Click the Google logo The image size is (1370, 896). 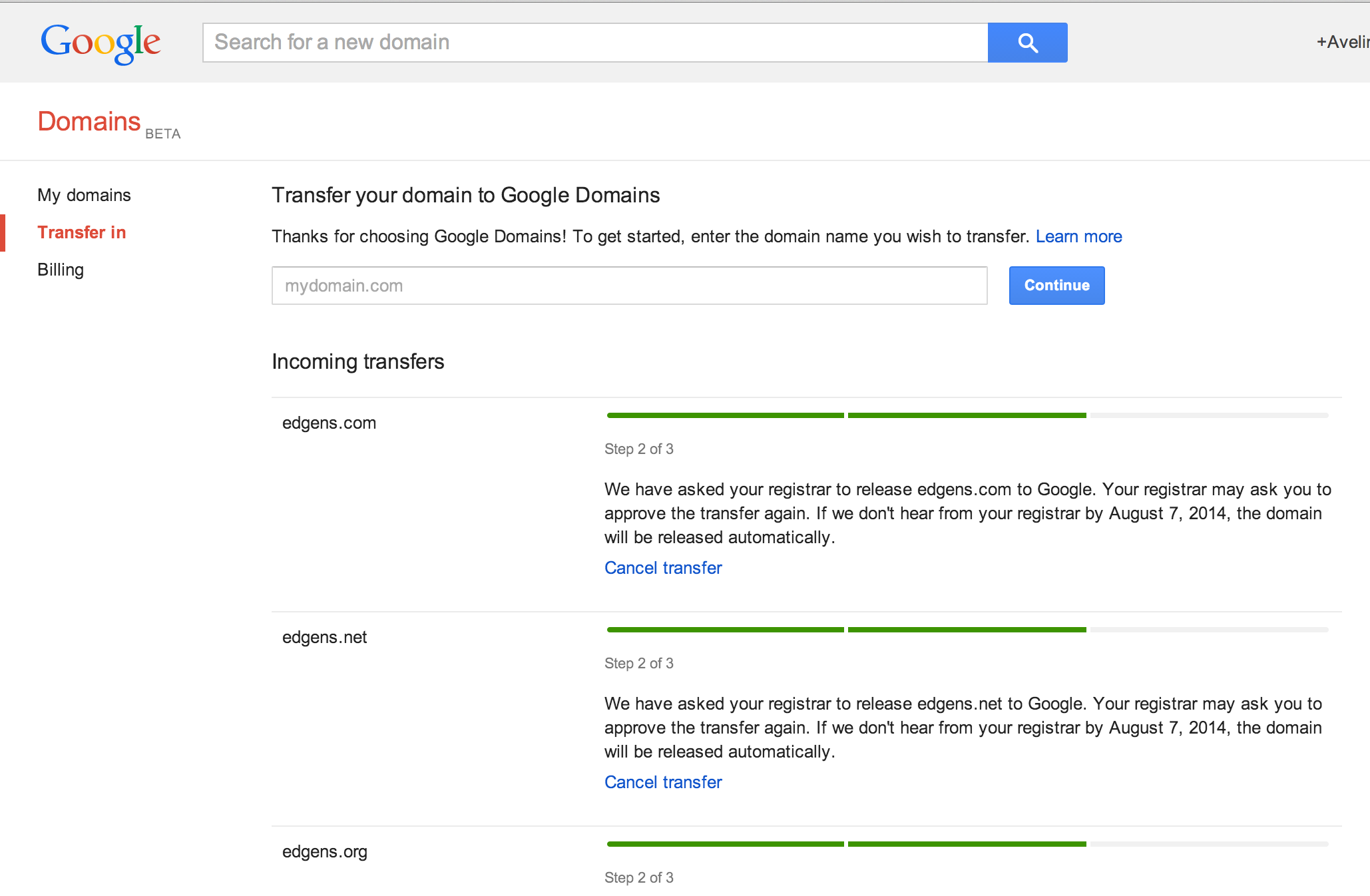[101, 43]
